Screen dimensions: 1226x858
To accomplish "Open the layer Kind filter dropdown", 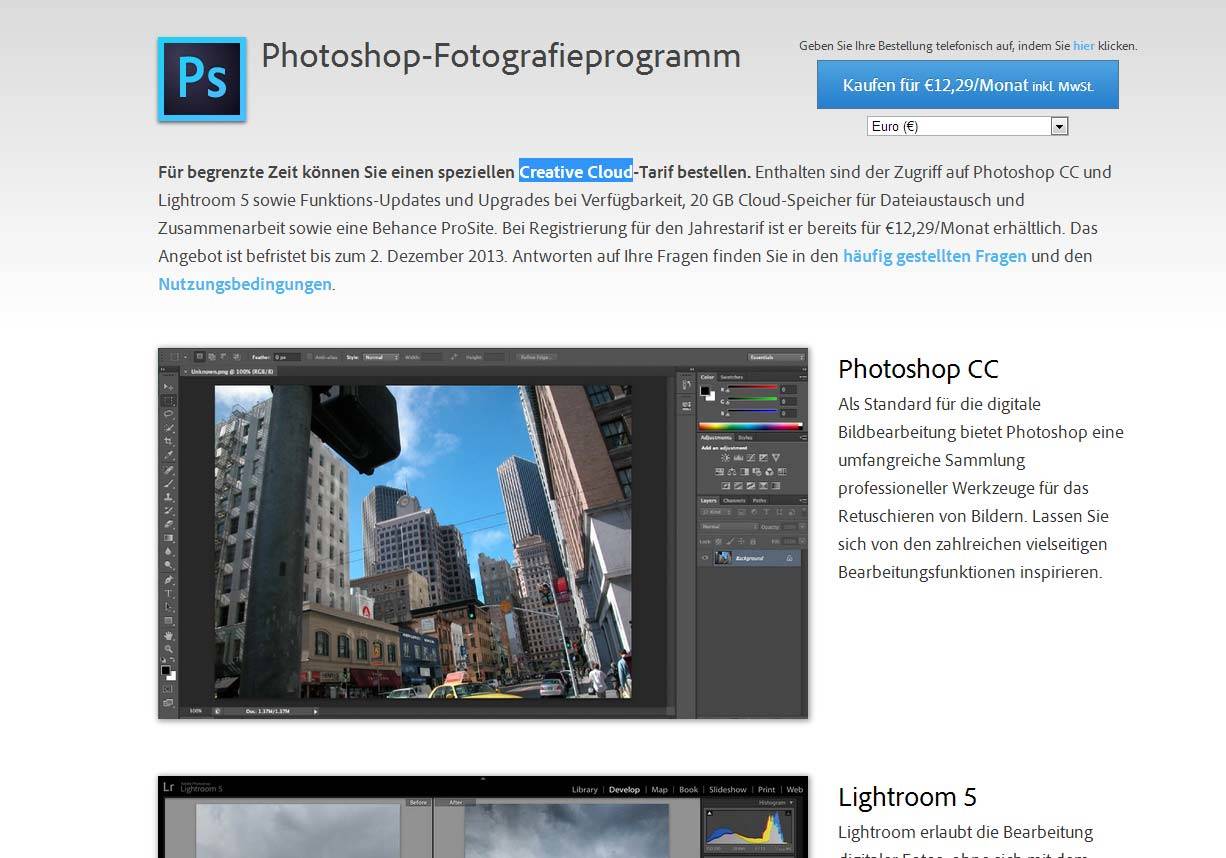I will 715,512.
